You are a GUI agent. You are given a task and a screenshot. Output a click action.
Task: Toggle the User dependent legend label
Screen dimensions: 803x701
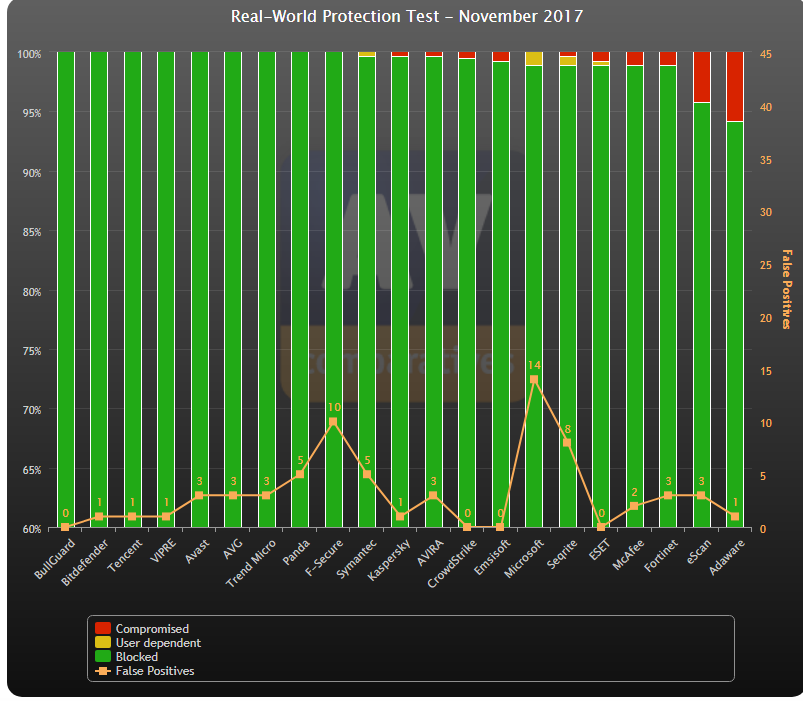158,643
